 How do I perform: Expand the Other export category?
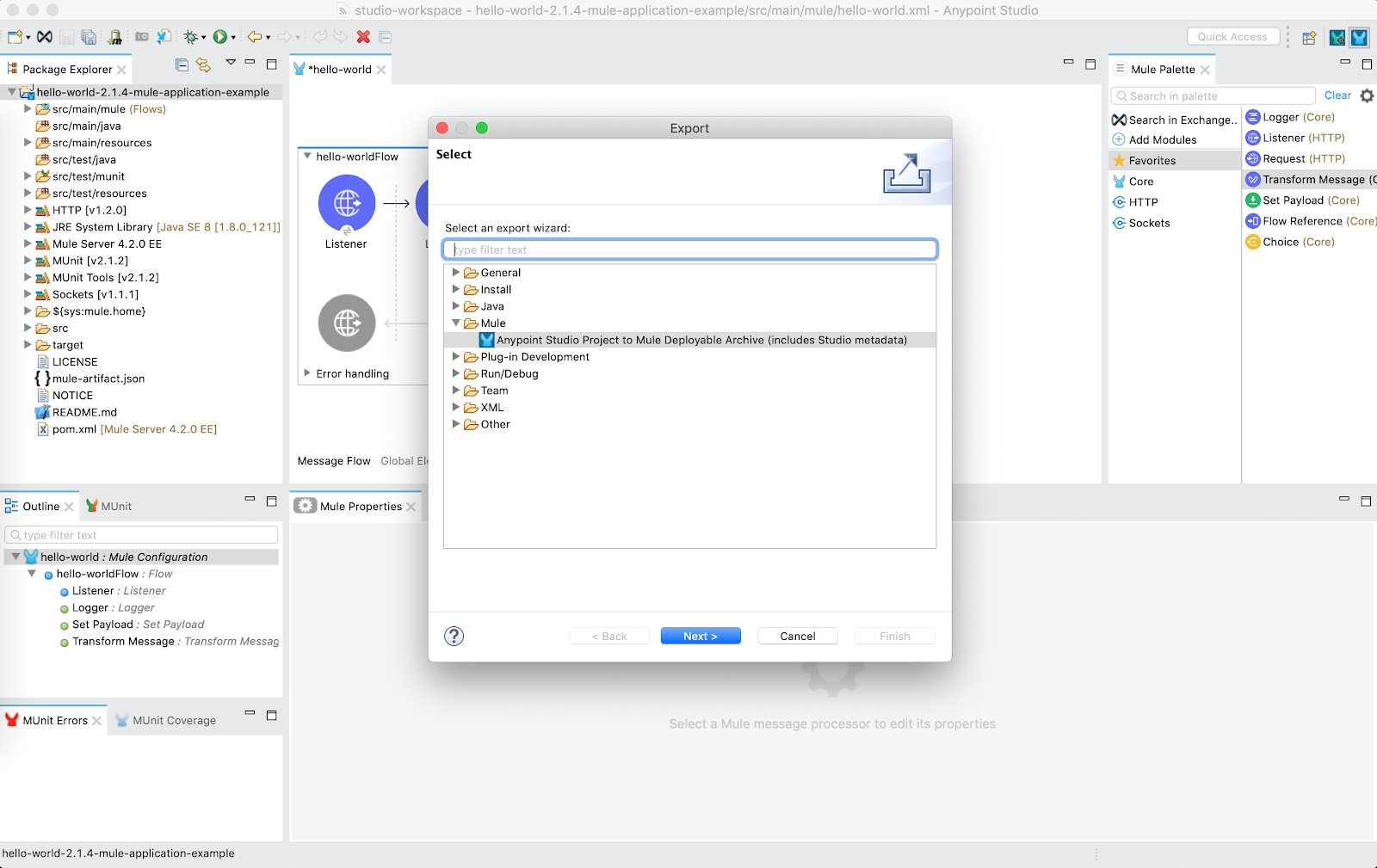(x=456, y=424)
